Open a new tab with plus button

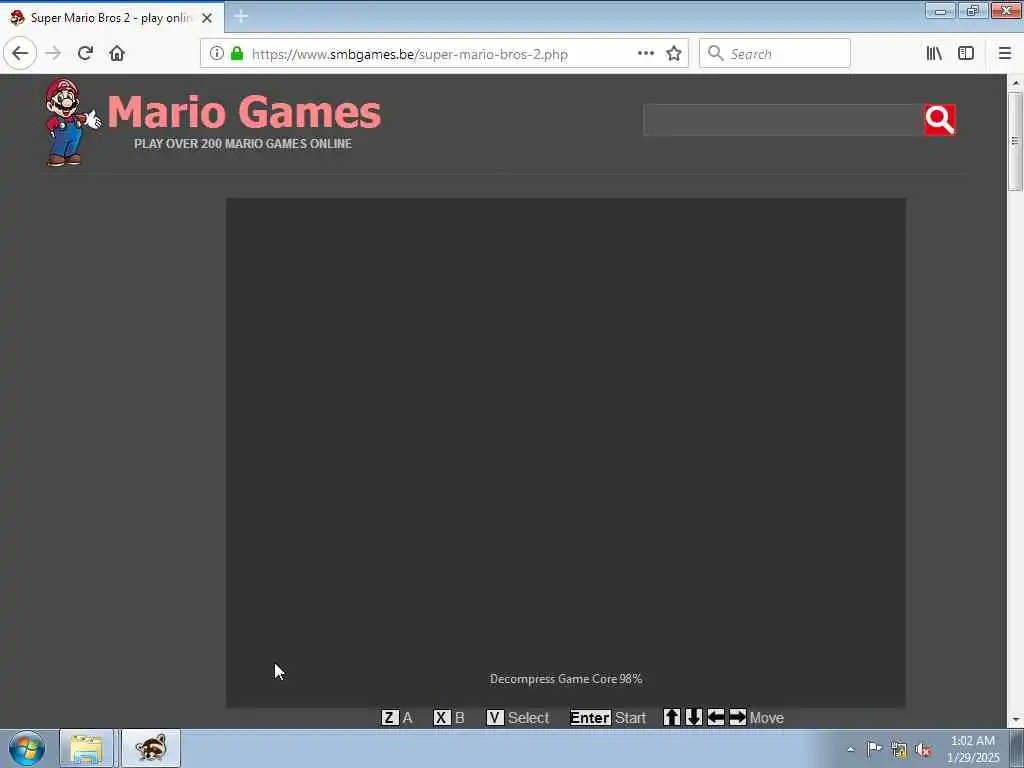click(x=240, y=17)
